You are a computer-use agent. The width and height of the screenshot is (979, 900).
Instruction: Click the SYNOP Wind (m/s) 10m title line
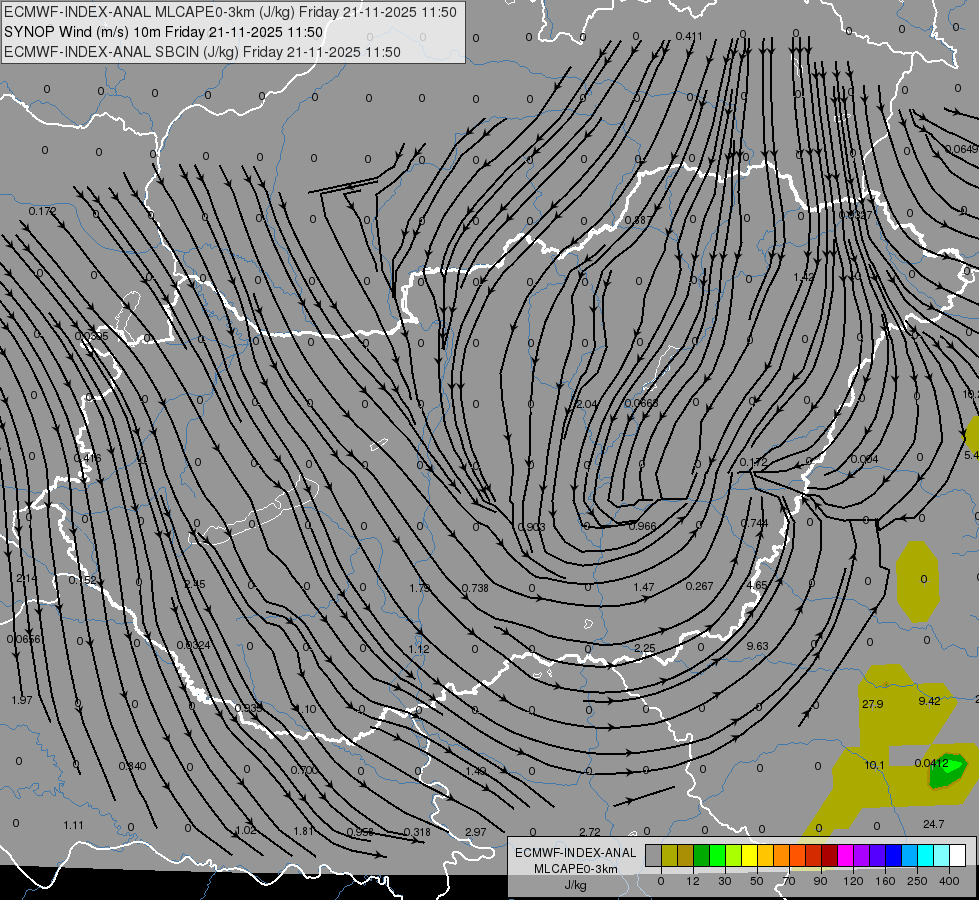point(164,32)
